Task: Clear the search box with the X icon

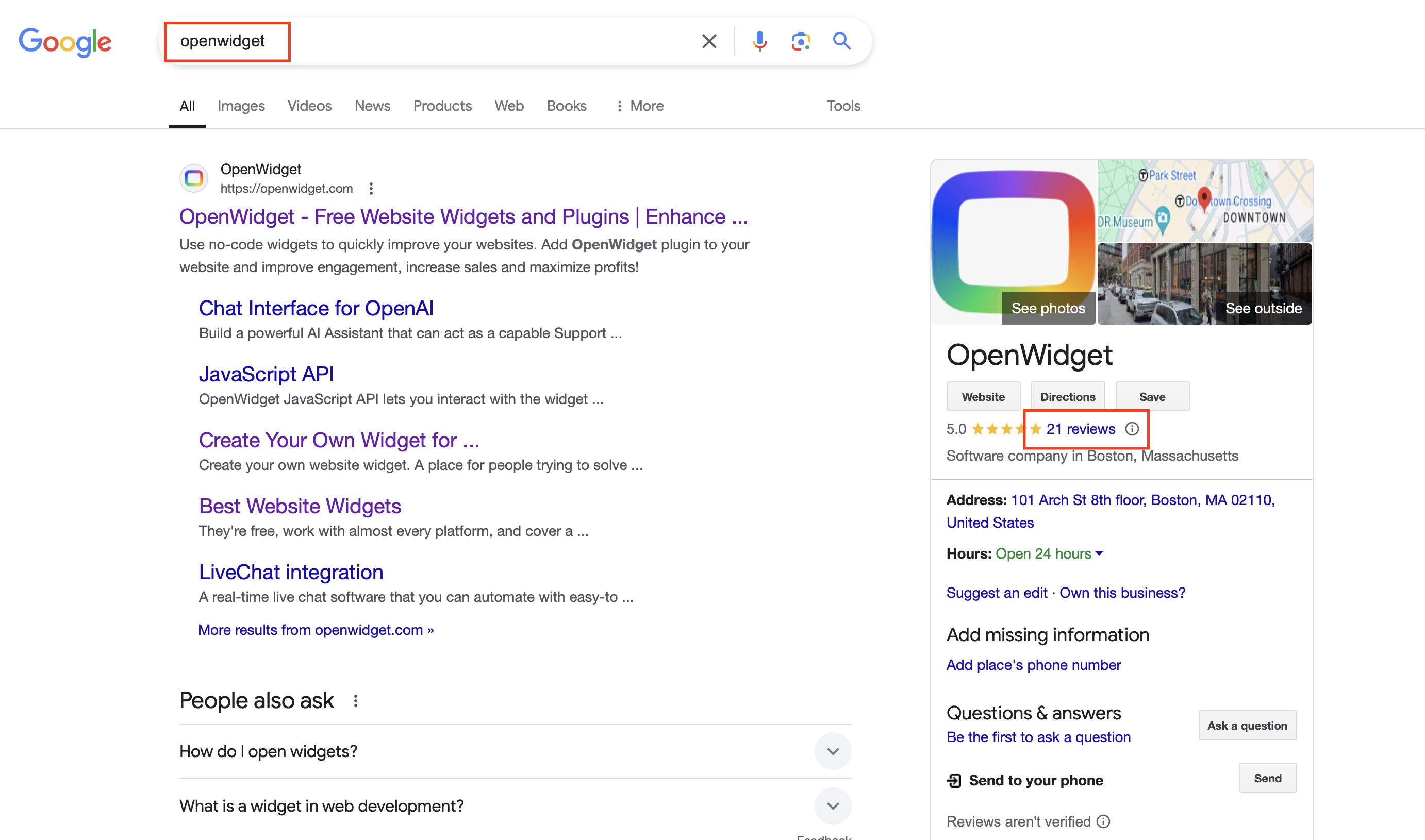Action: 709,41
